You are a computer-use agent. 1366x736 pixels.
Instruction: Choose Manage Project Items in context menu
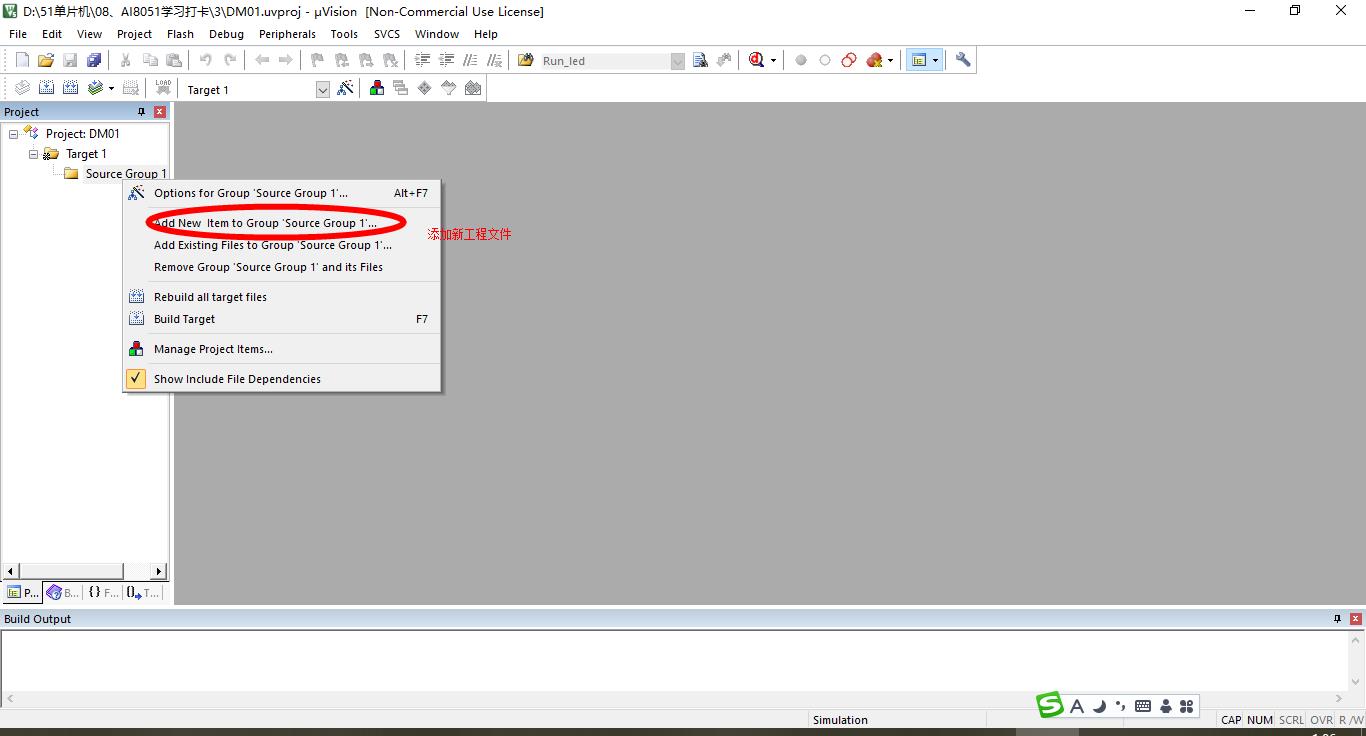(x=281, y=349)
